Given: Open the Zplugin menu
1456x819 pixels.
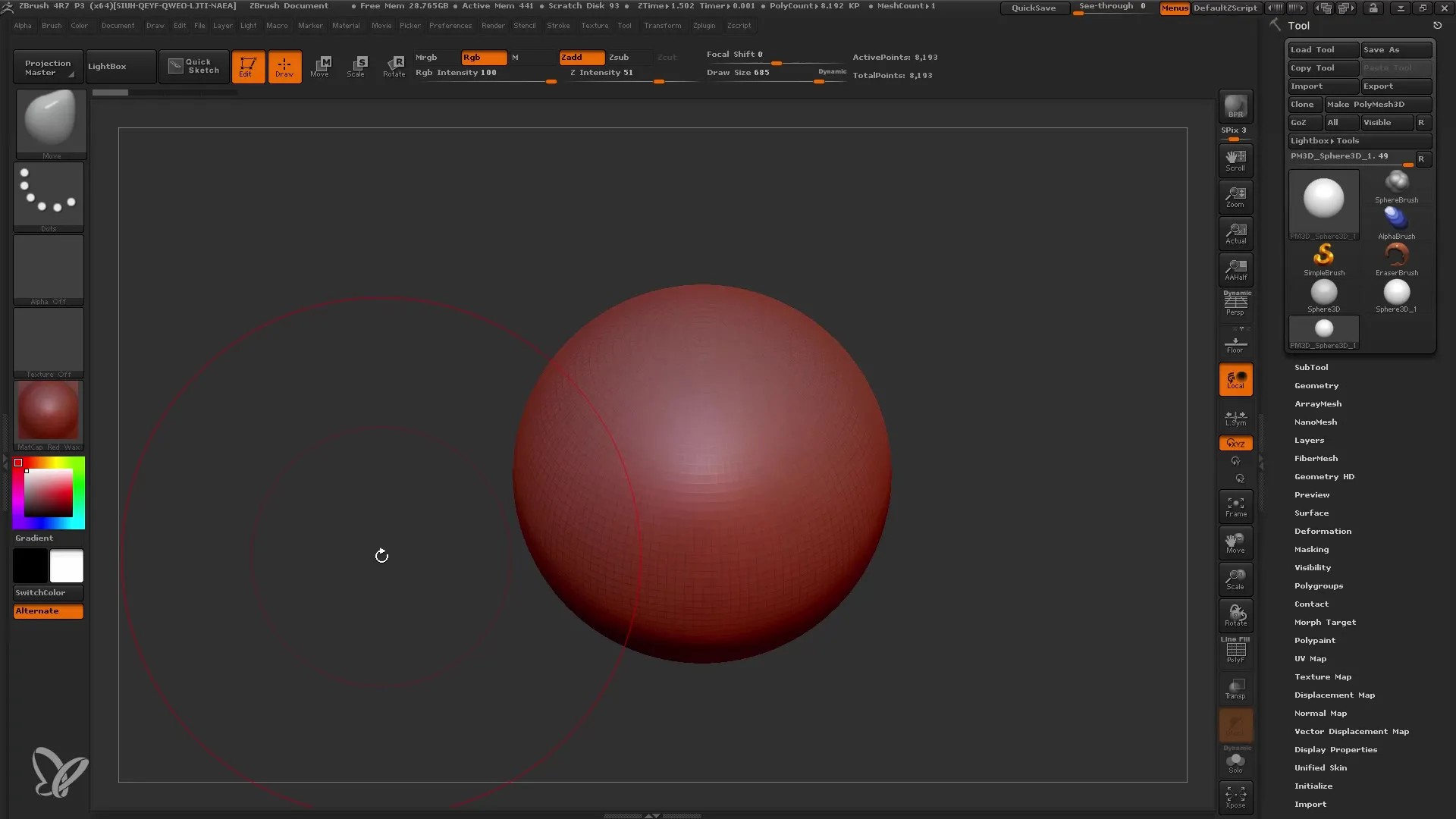Looking at the screenshot, I should (704, 26).
